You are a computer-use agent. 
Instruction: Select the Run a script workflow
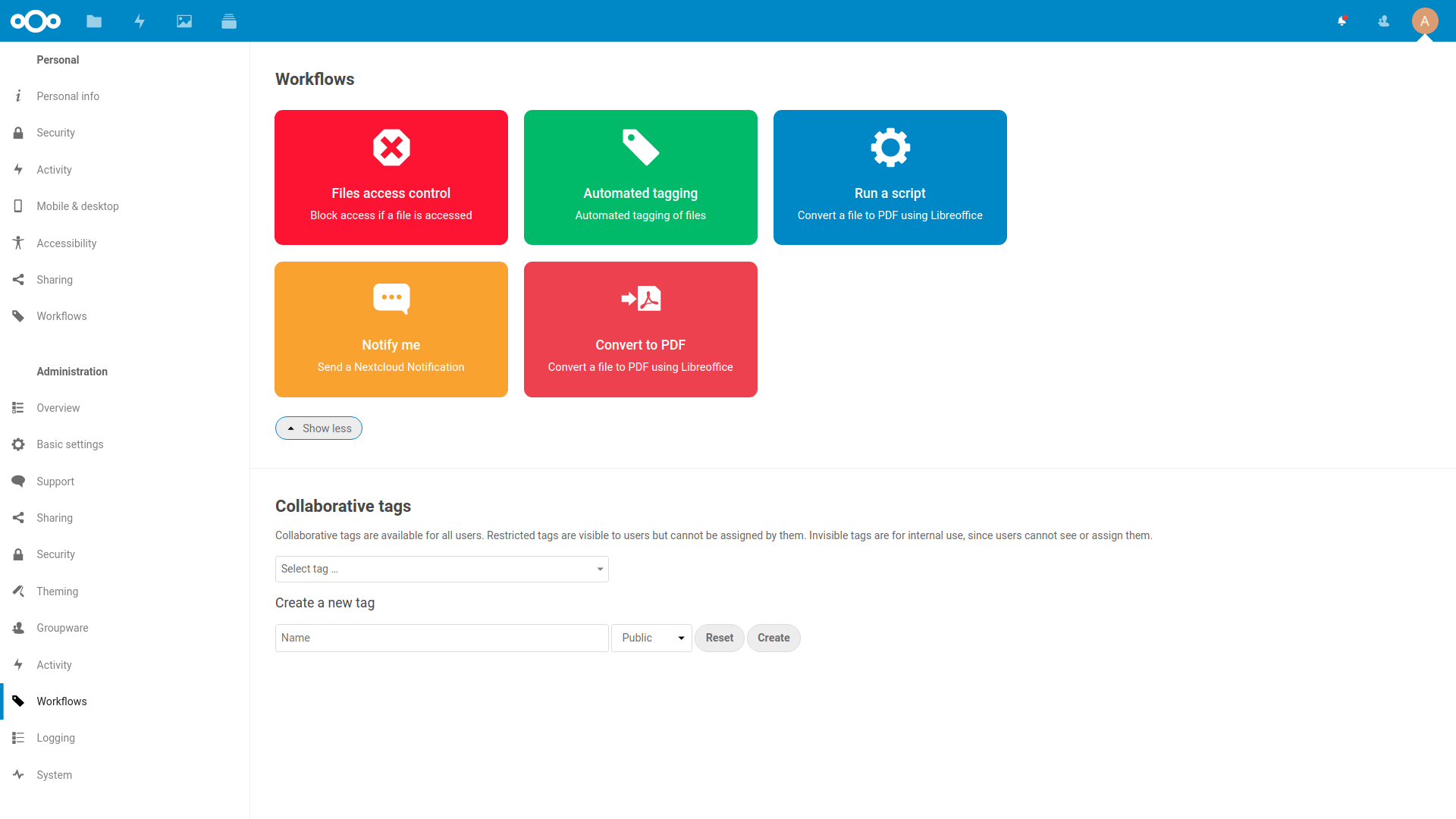pos(890,177)
